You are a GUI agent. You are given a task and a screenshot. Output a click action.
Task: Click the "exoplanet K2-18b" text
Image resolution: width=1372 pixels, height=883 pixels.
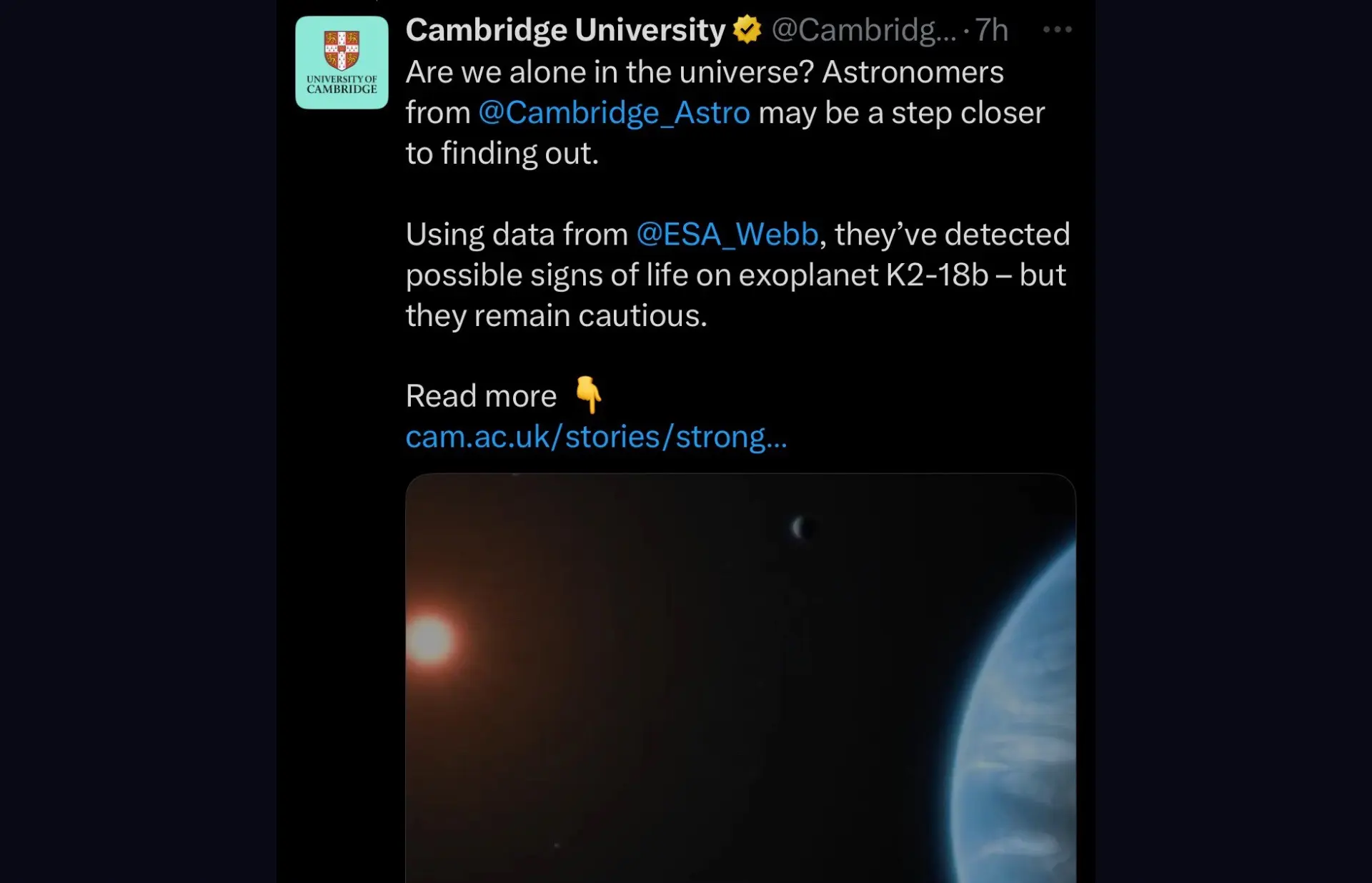[863, 275]
